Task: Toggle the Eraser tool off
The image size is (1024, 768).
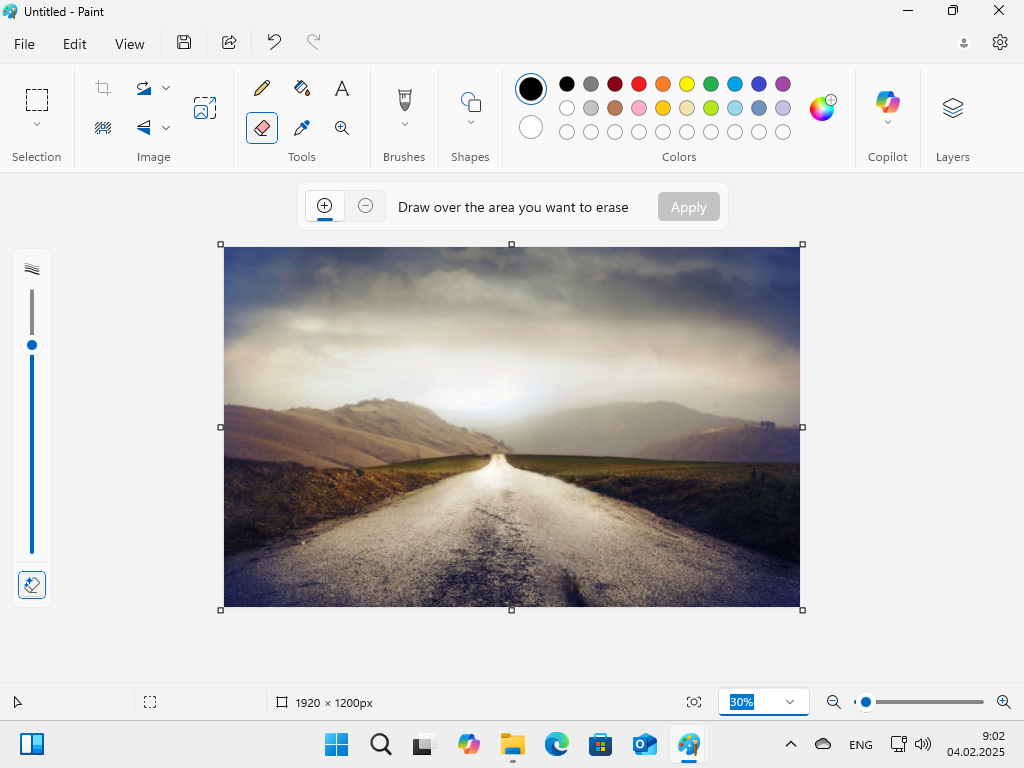Action: pos(261,128)
